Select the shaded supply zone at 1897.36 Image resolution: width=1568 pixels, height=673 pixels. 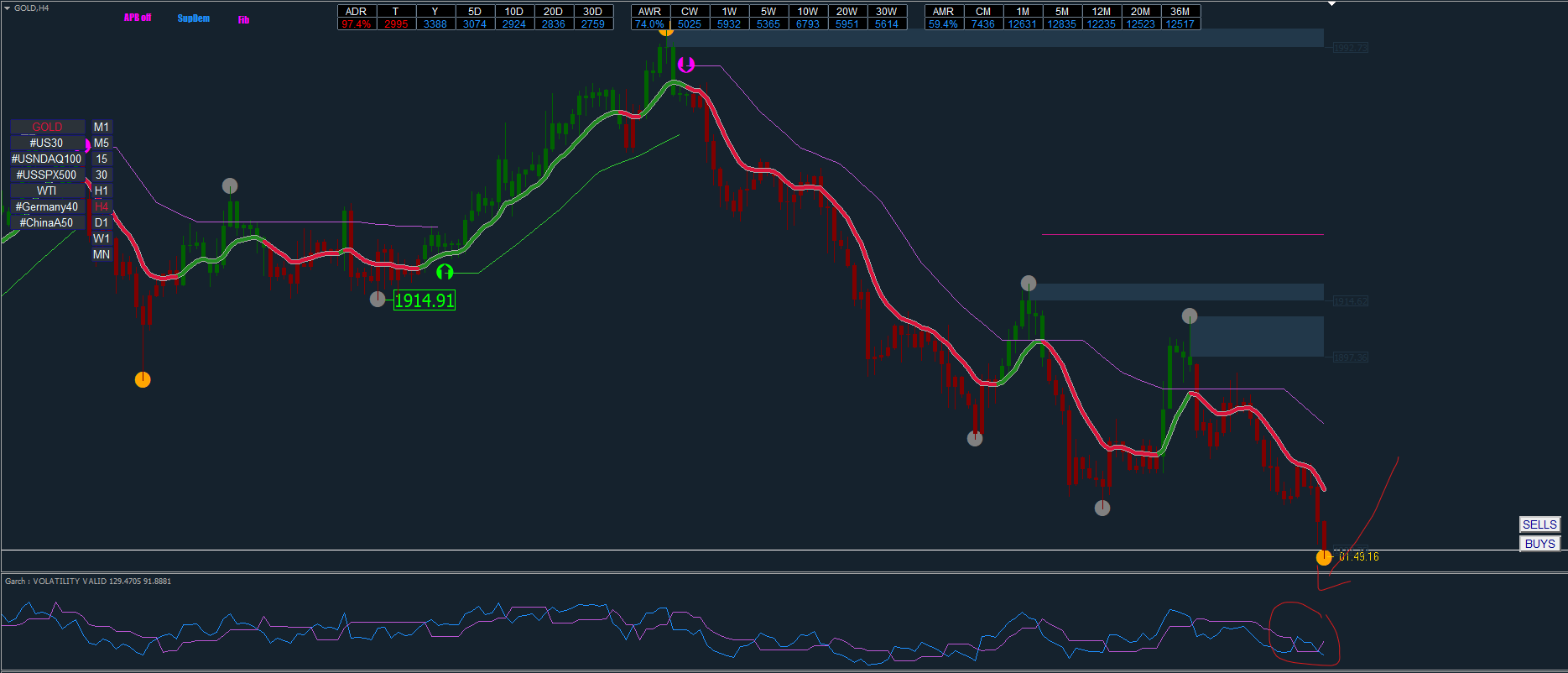pyautogui.click(x=1257, y=336)
